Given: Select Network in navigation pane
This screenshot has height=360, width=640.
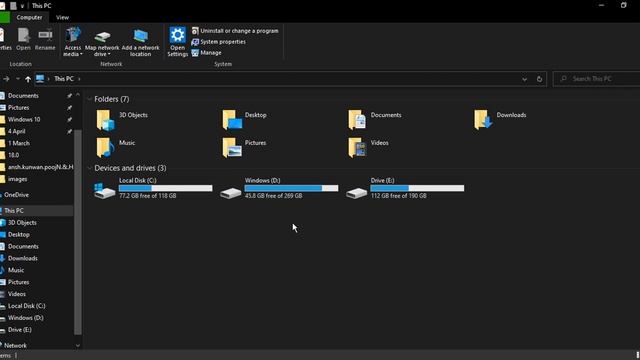Looking at the screenshot, I should (x=15, y=346).
